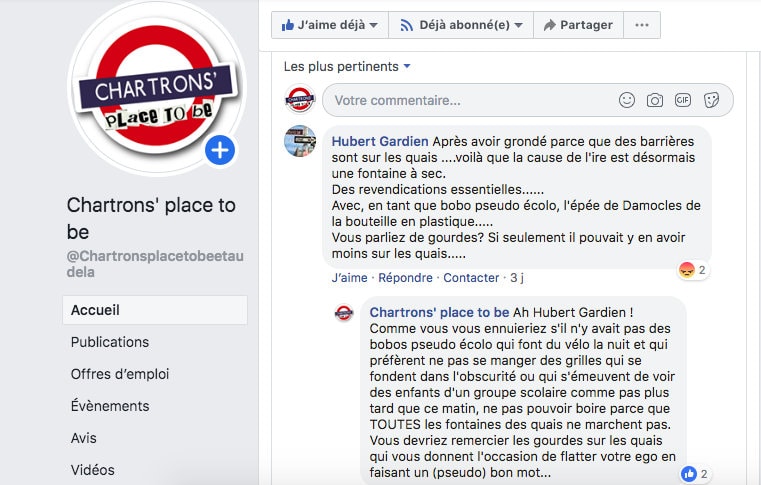Focus the Votre commentaire input field
Screen dimensions: 761x485
pyautogui.click(x=468, y=100)
